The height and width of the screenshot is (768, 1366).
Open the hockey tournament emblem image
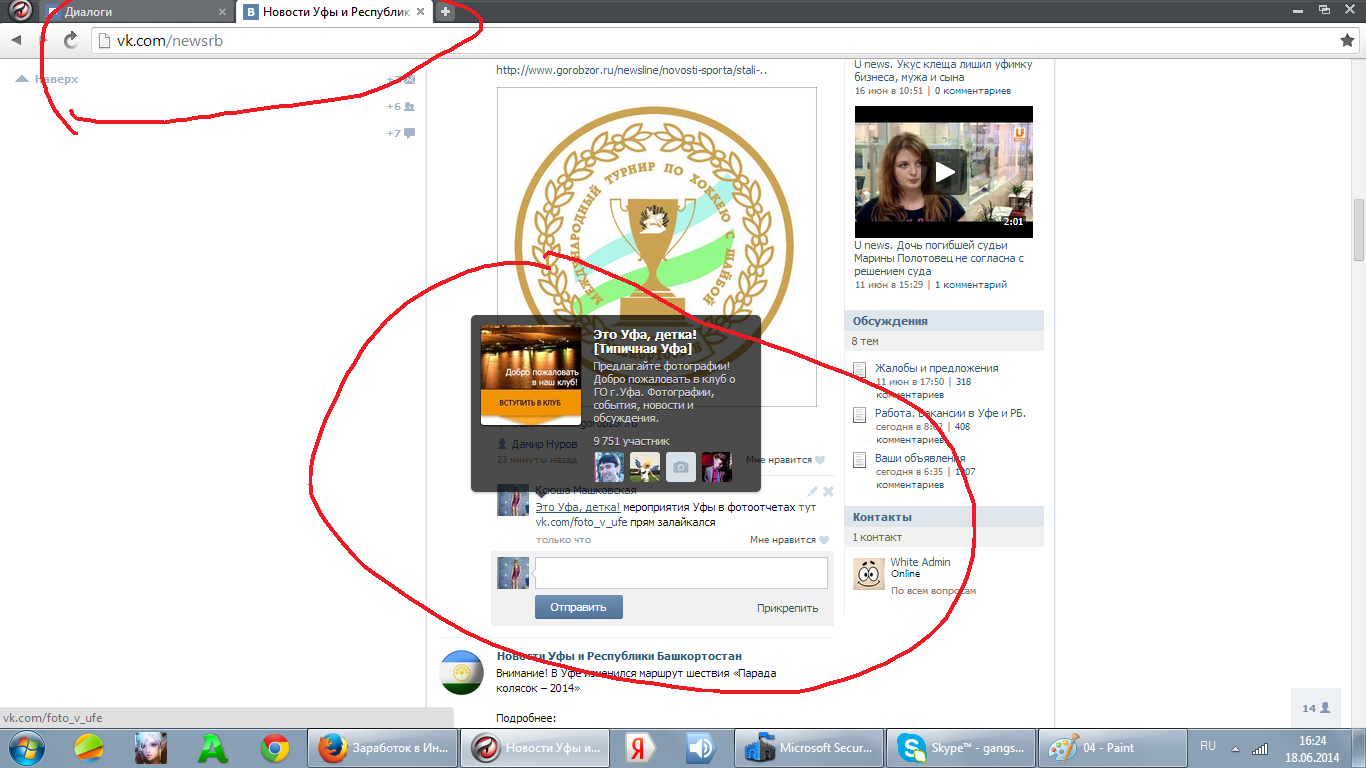[x=657, y=247]
